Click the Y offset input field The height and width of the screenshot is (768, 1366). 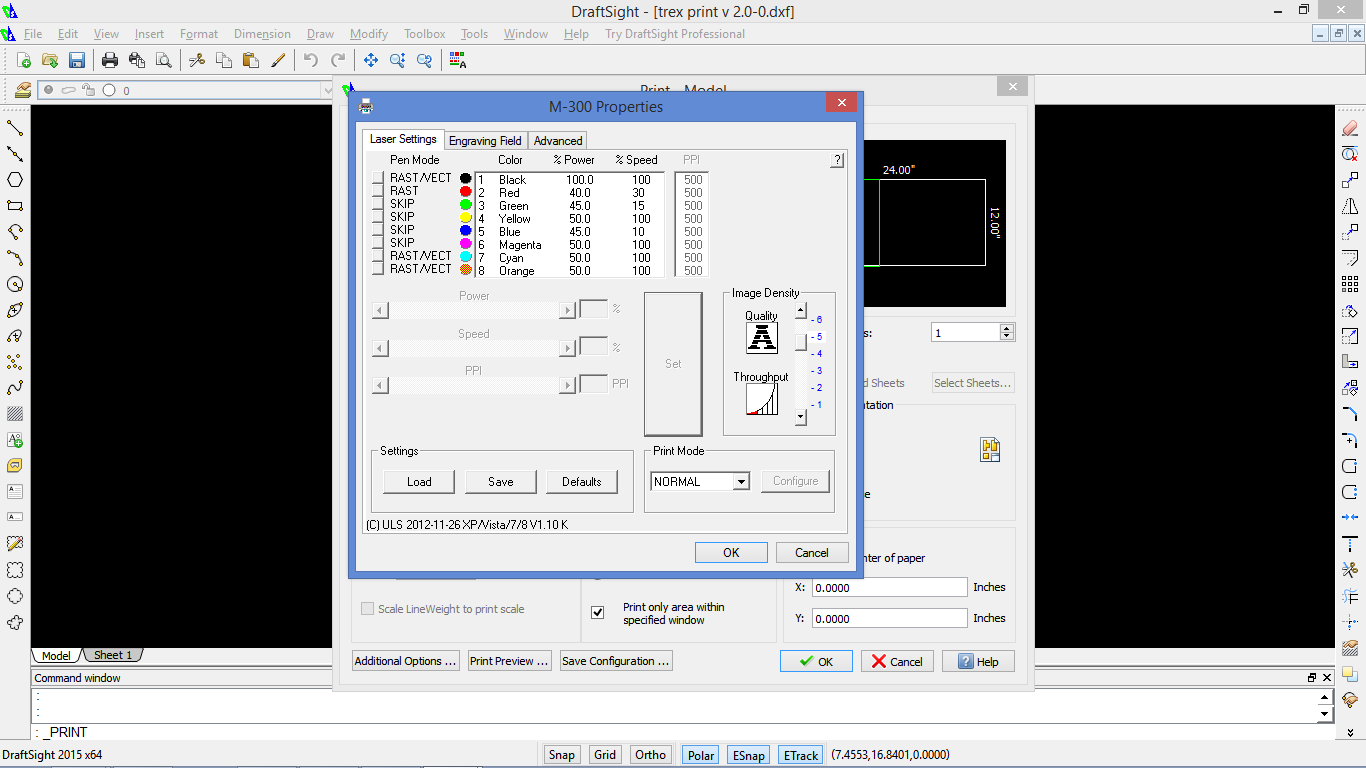889,618
